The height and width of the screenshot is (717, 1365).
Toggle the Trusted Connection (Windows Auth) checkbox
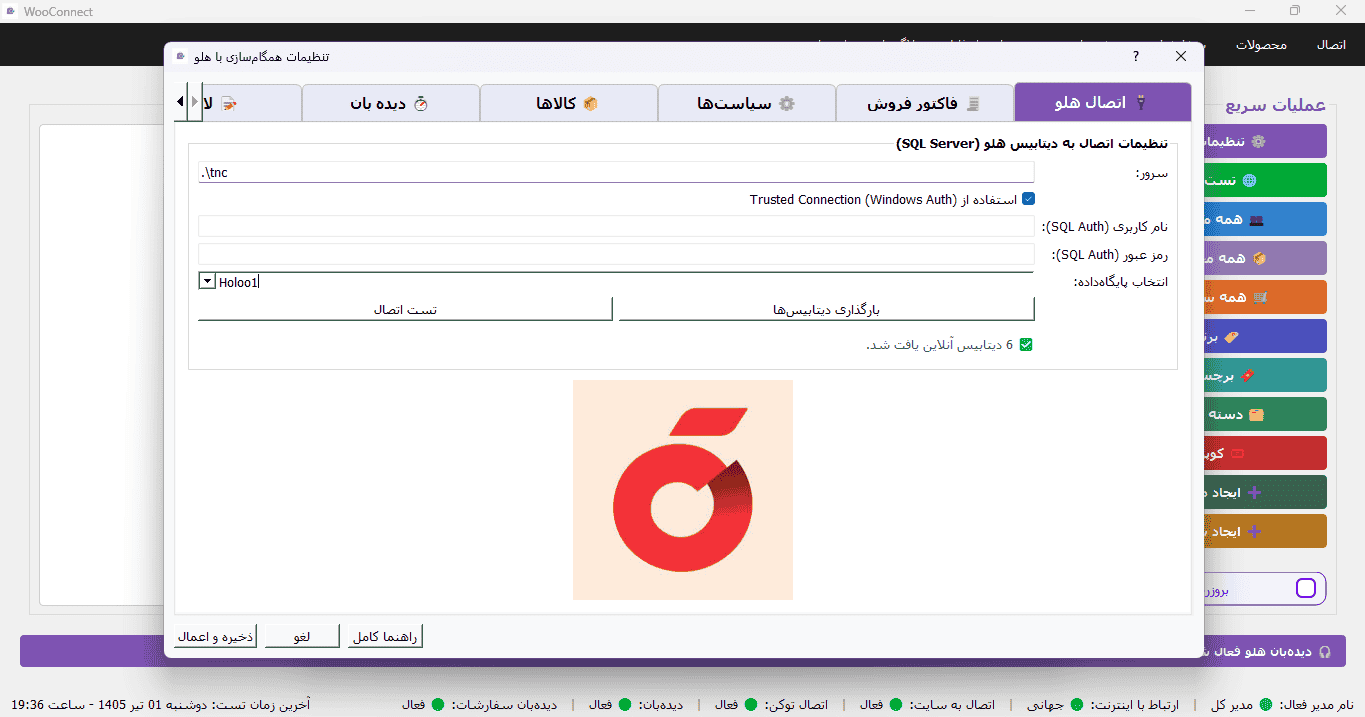pyautogui.click(x=1028, y=199)
